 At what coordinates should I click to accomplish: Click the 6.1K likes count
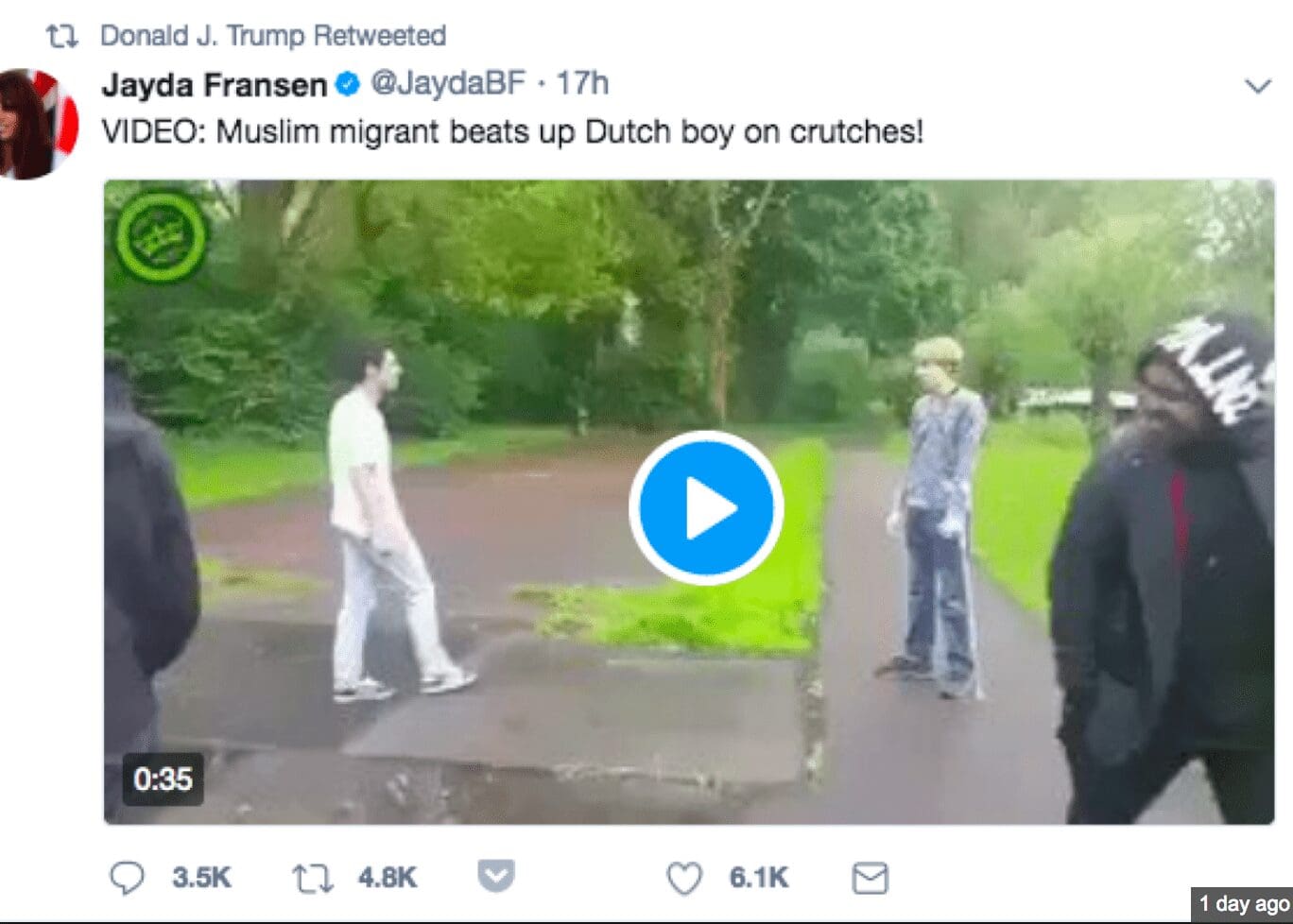point(758,878)
